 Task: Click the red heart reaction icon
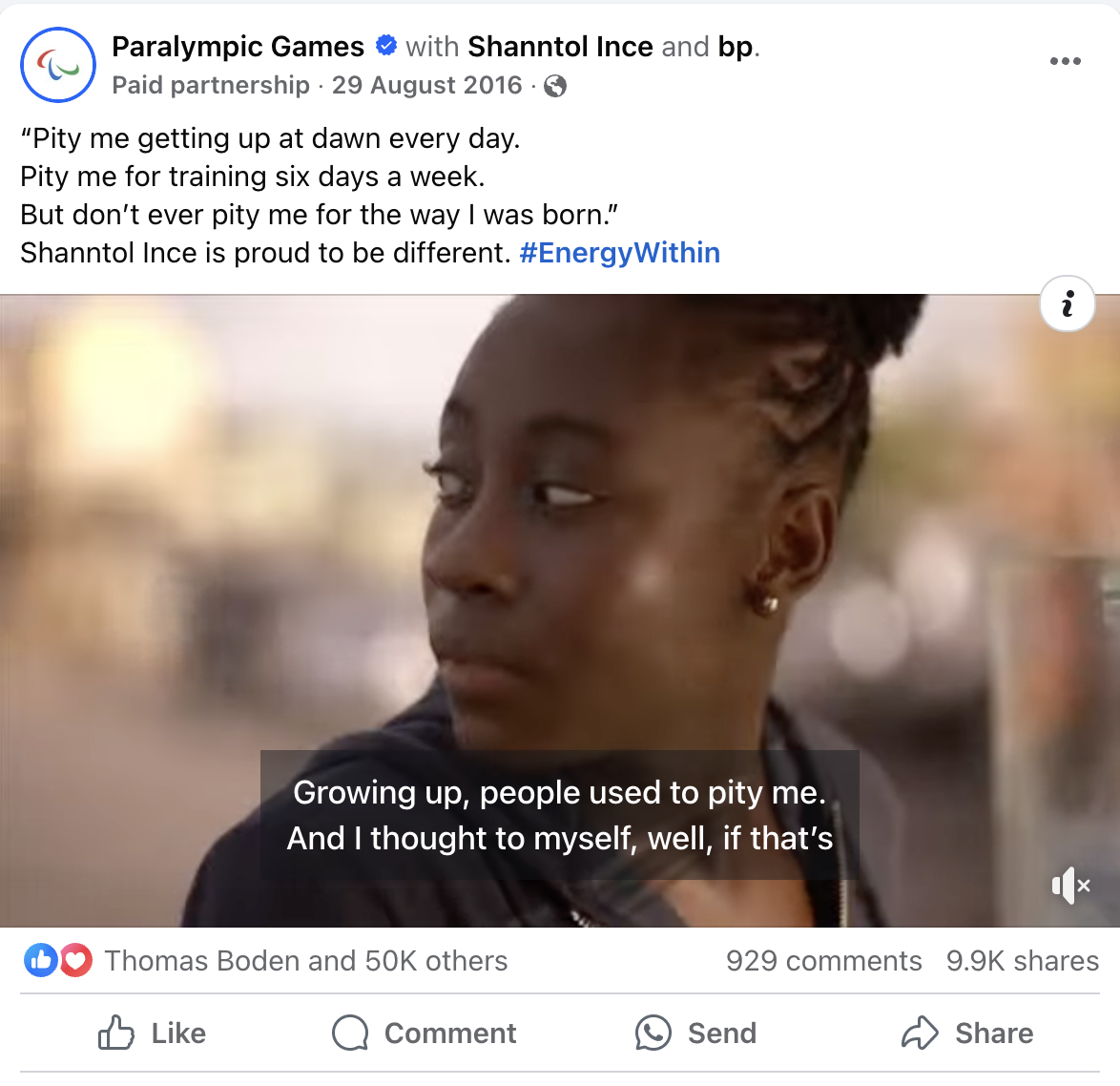[75, 960]
